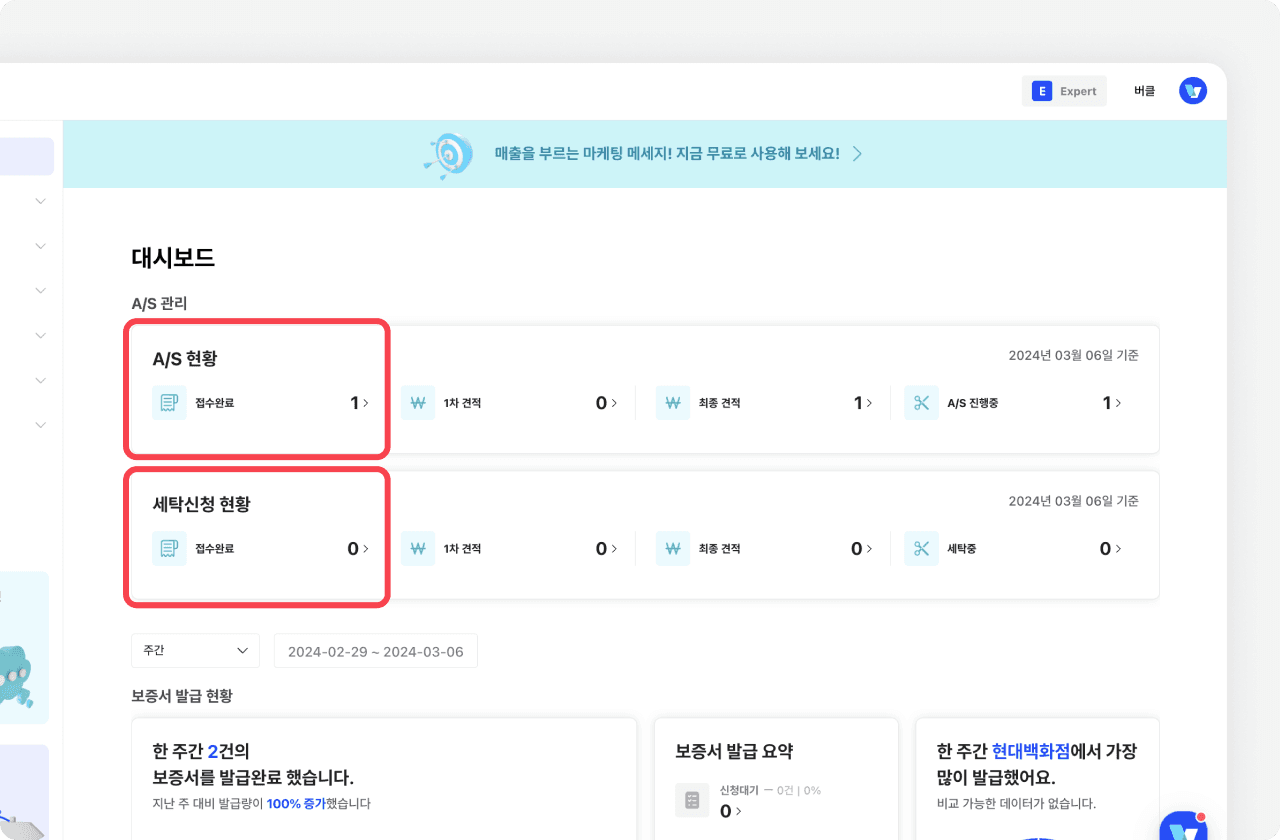Open the 세탁신청 현황 접수완료 count 0
This screenshot has width=1280, height=840.
(x=358, y=548)
